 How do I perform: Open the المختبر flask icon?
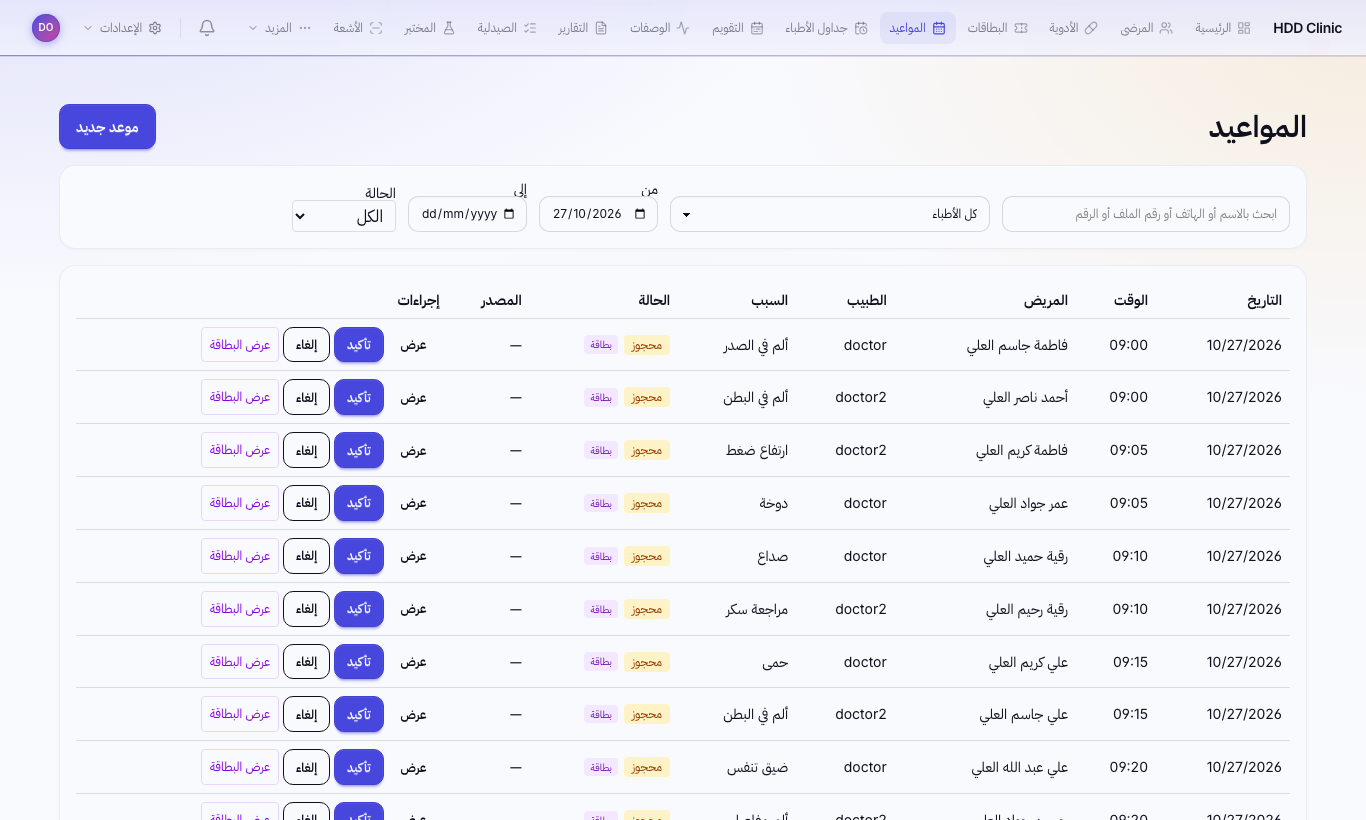point(449,28)
